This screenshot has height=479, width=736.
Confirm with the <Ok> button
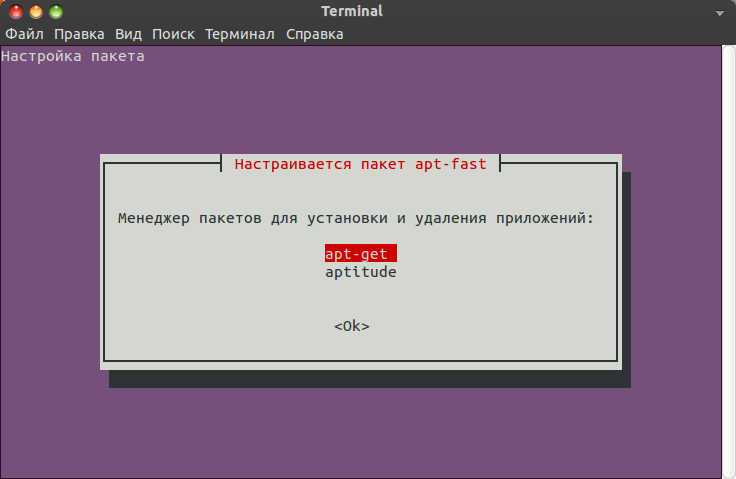coord(352,326)
